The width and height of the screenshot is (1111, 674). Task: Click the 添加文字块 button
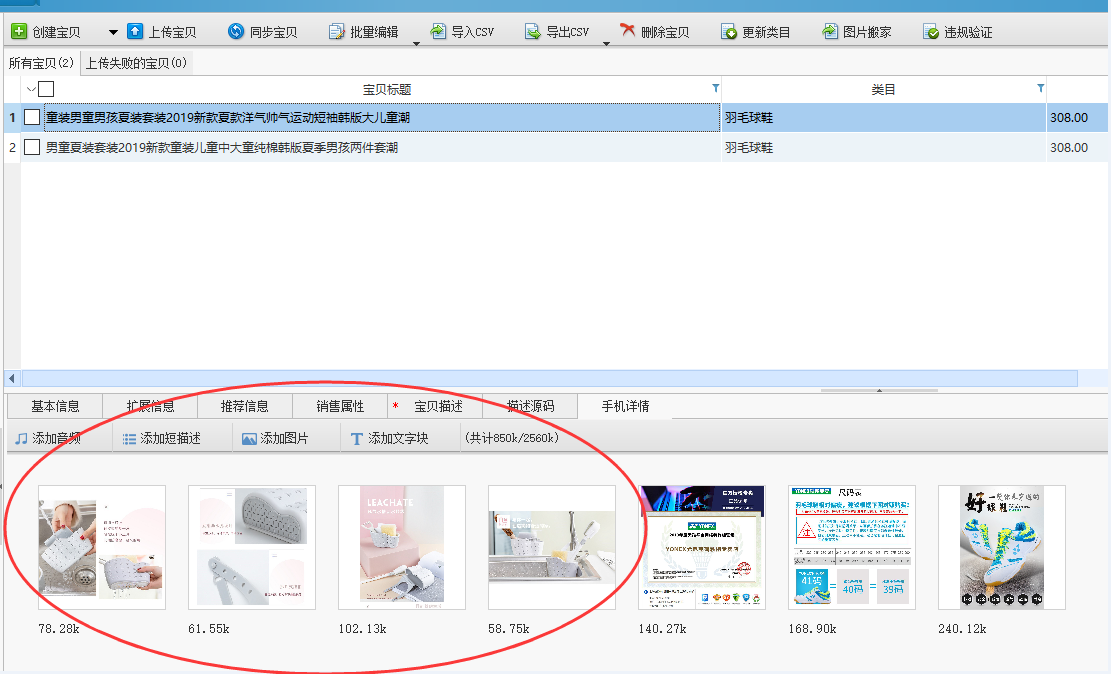pos(388,438)
